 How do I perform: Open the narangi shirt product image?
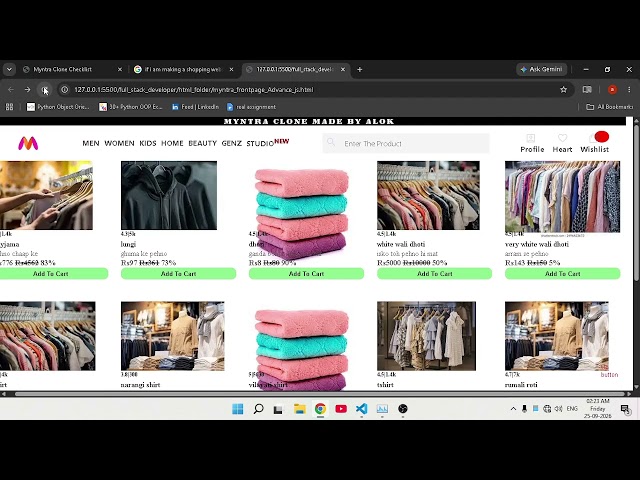tap(172, 336)
